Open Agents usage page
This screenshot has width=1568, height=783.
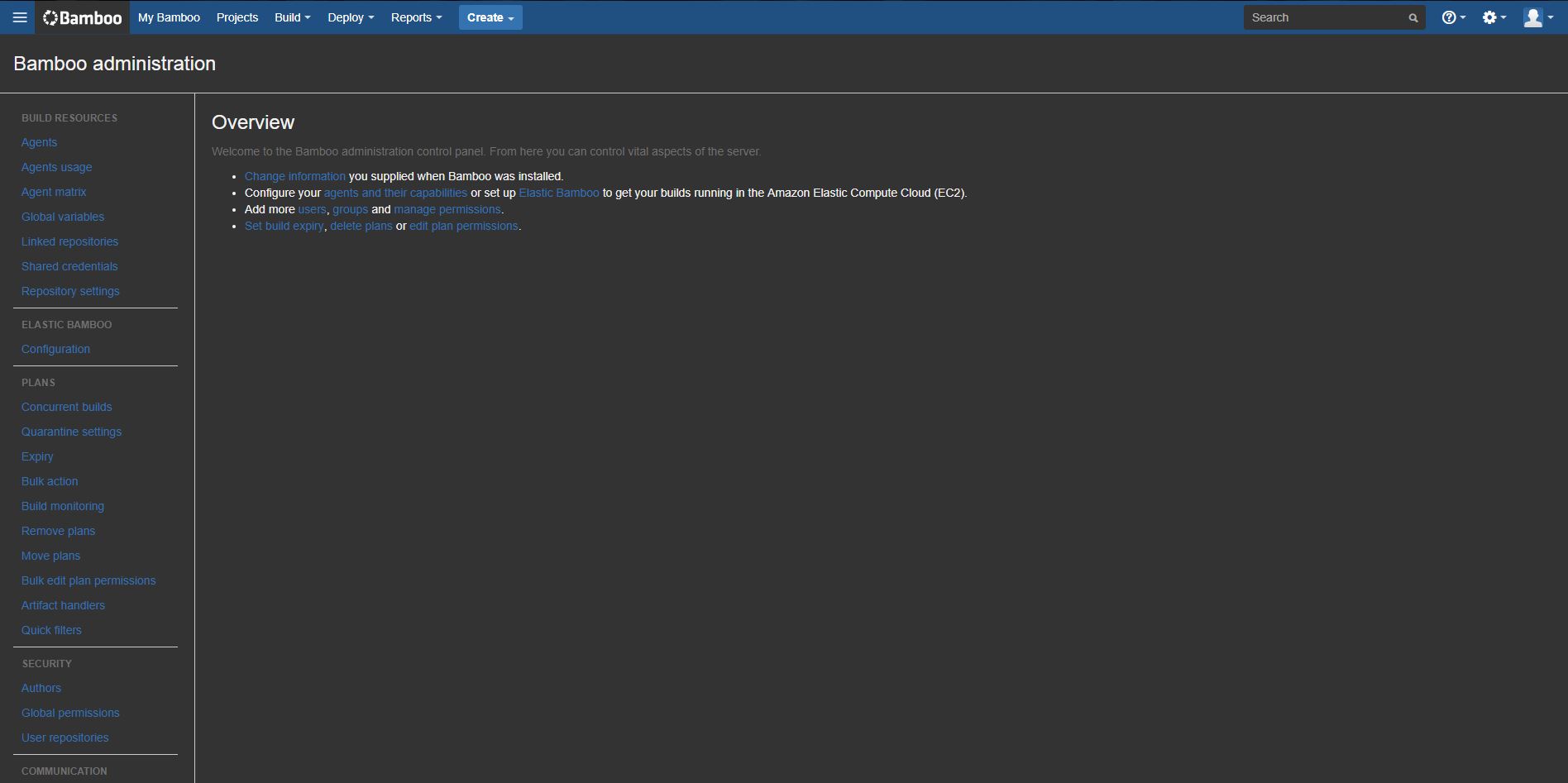(57, 167)
